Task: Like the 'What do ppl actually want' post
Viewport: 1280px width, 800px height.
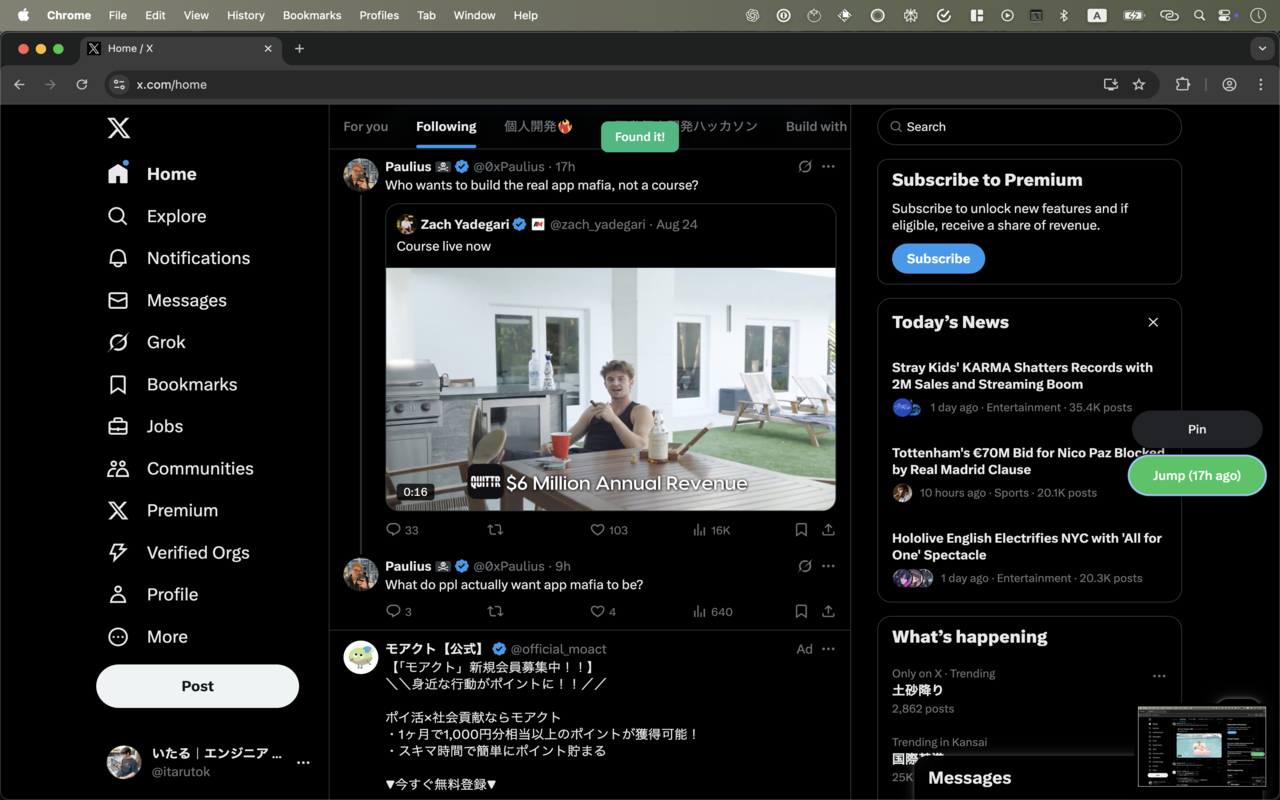Action: pos(598,611)
